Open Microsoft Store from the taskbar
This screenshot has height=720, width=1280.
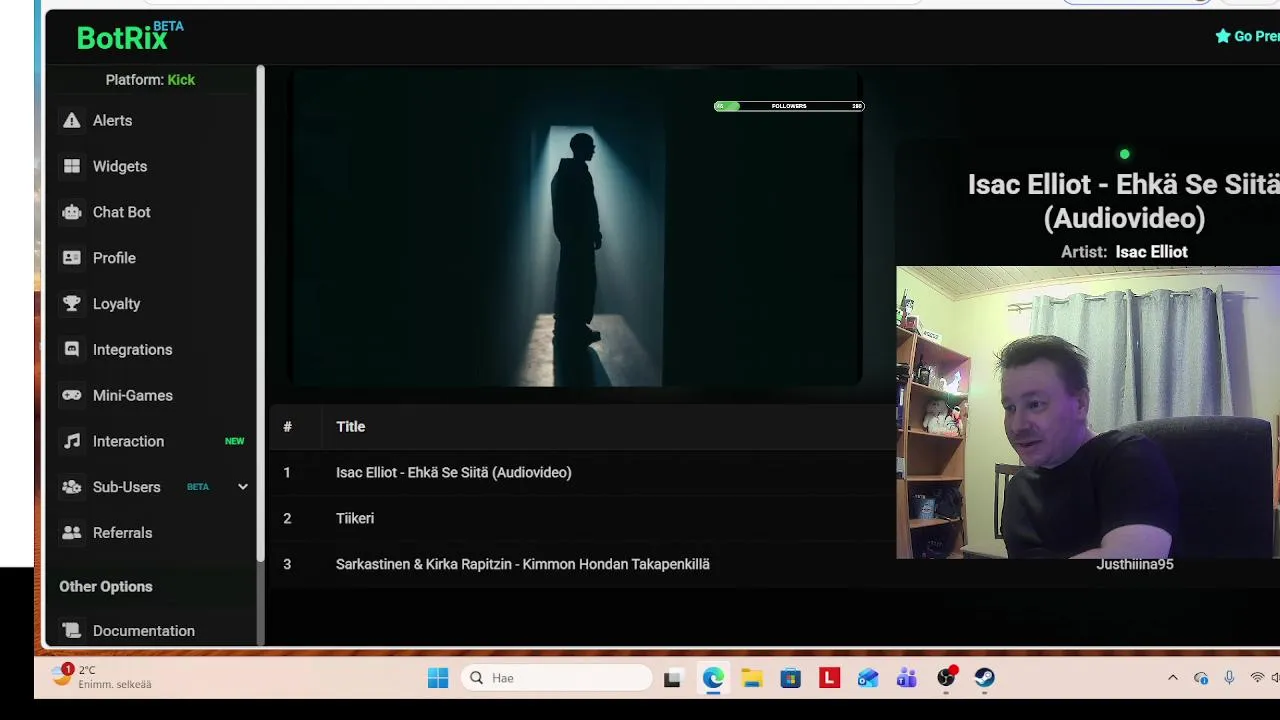[791, 678]
